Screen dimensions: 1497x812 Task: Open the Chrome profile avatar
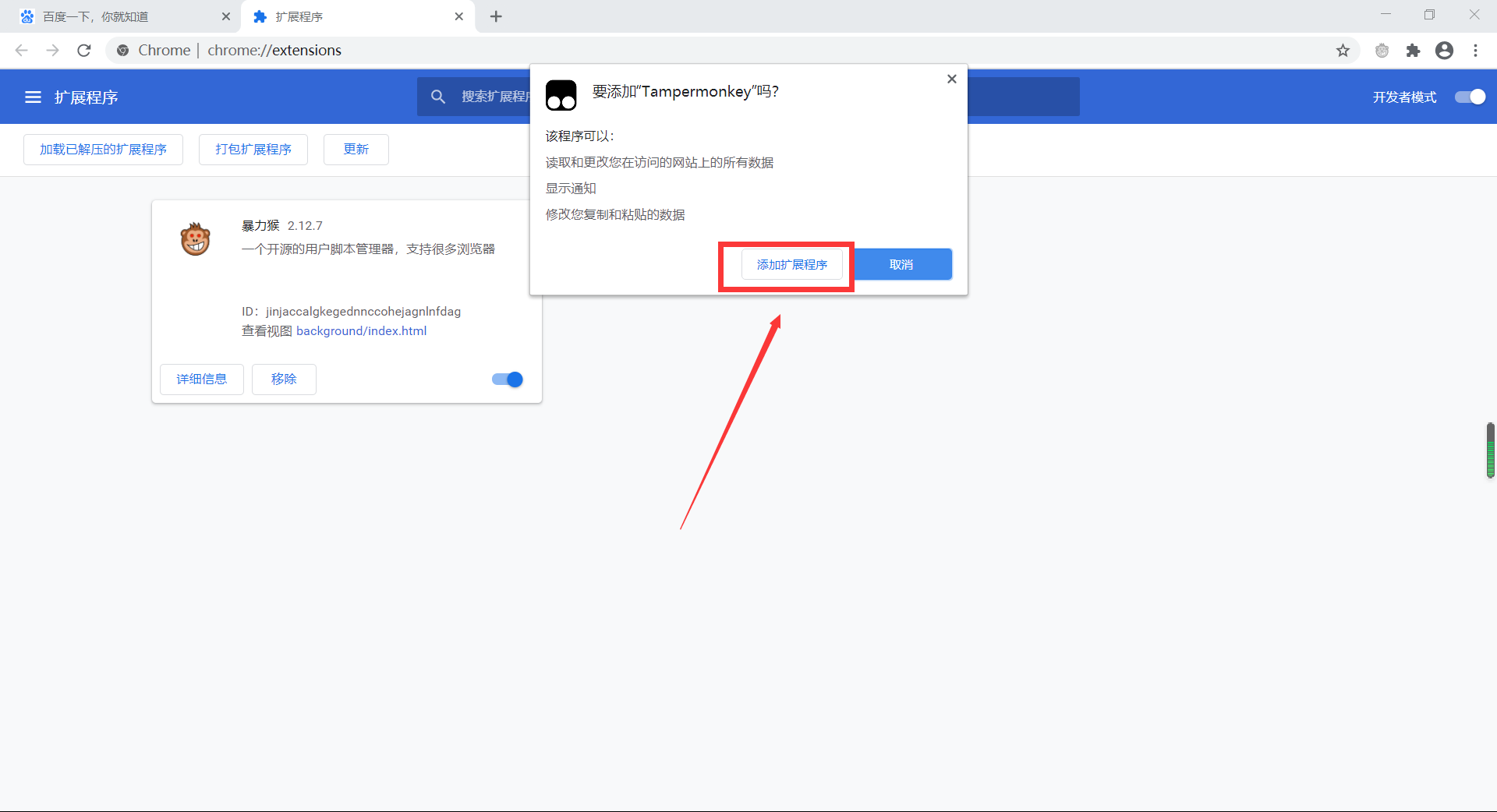tap(1444, 51)
